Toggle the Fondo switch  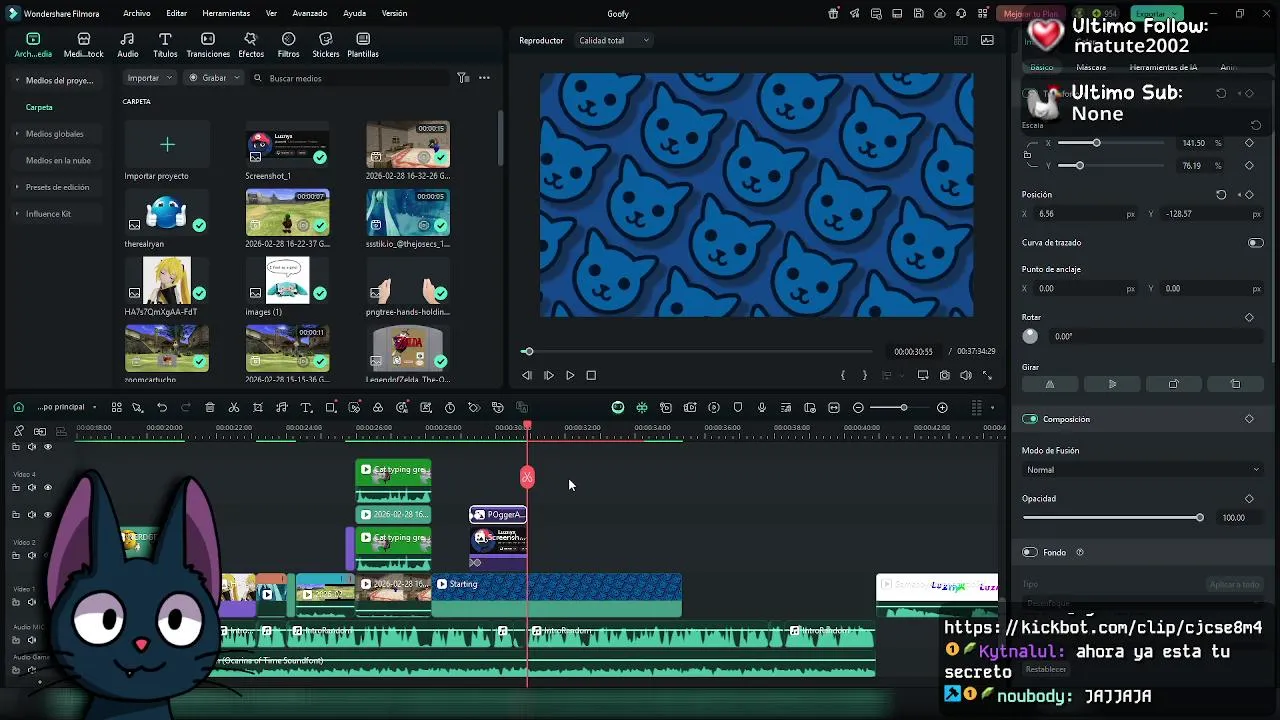click(1030, 552)
